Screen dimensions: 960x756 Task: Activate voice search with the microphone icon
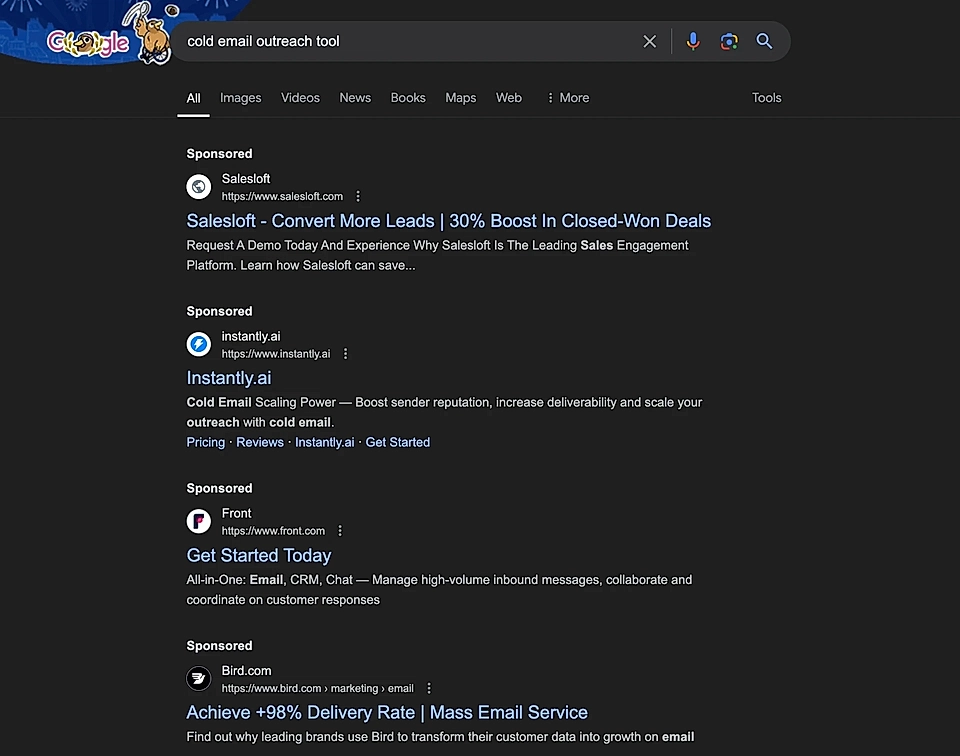(x=693, y=41)
